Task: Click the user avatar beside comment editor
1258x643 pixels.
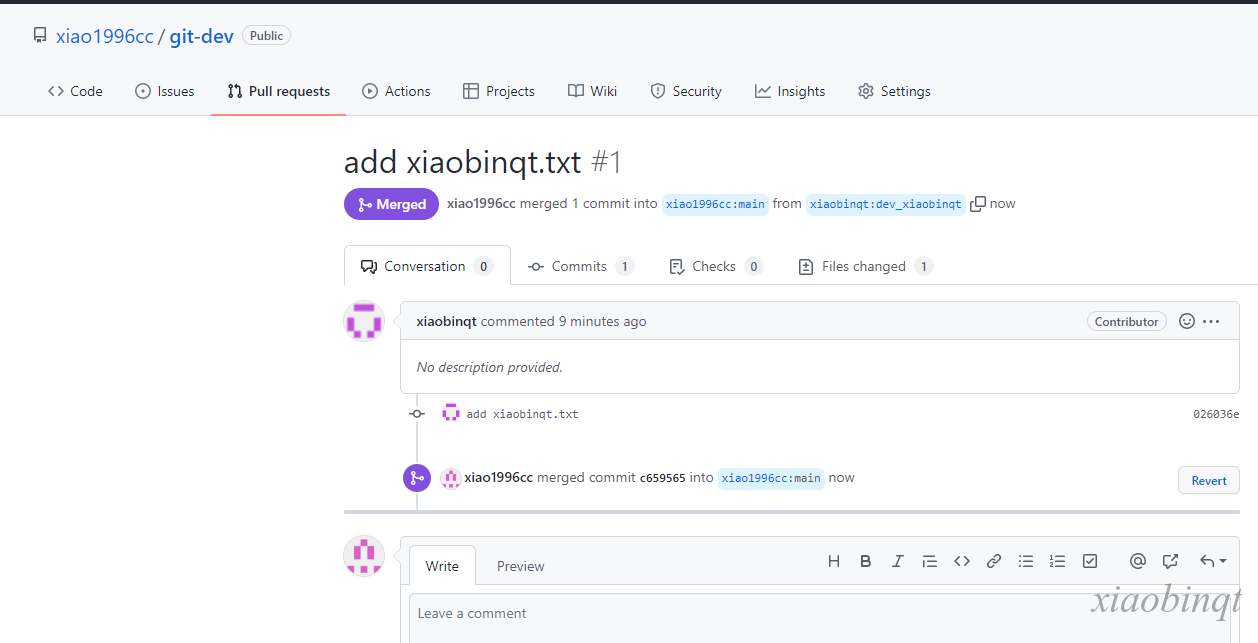Action: coord(364,555)
